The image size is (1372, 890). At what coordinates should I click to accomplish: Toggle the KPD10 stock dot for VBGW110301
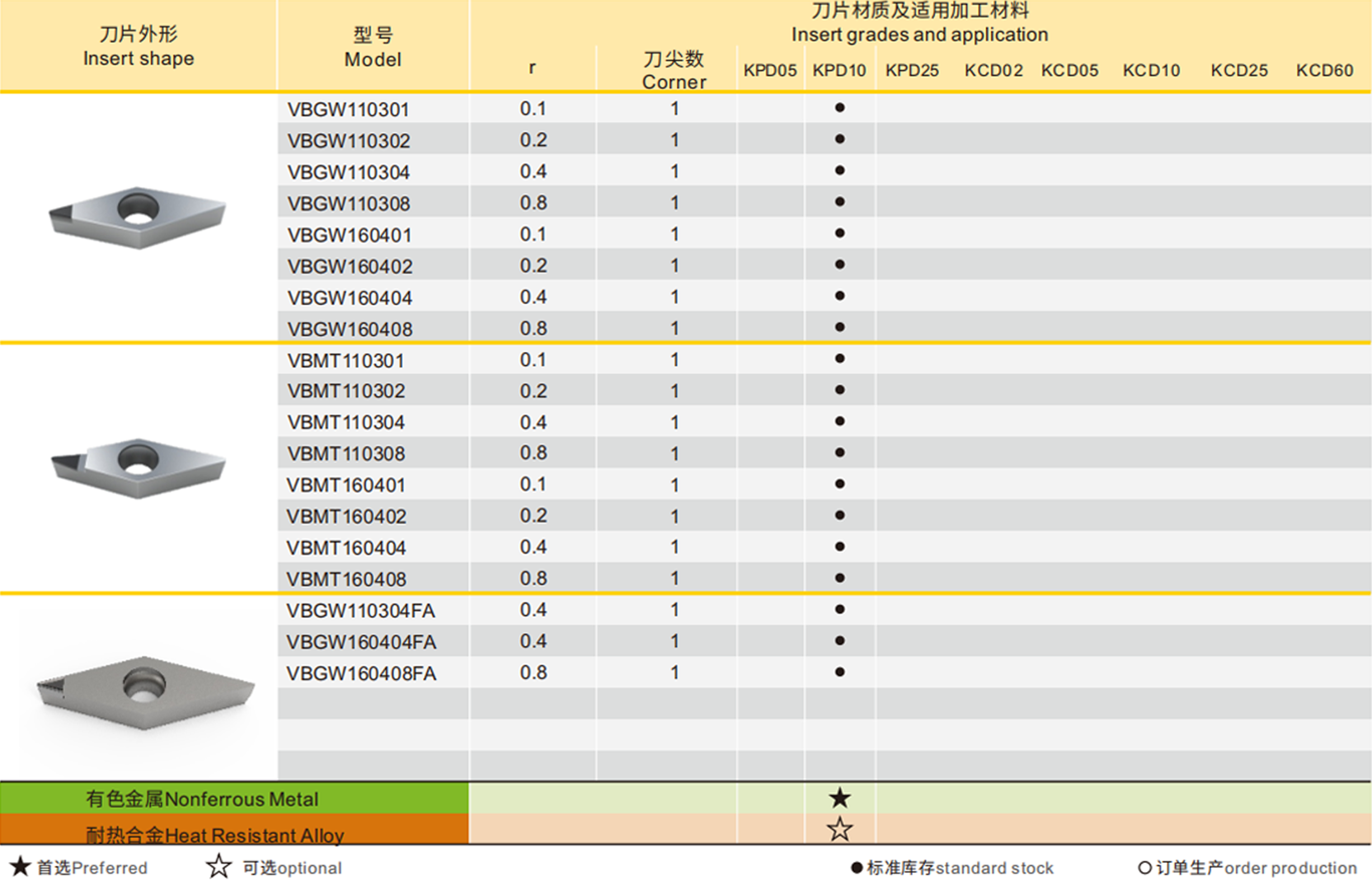[839, 108]
